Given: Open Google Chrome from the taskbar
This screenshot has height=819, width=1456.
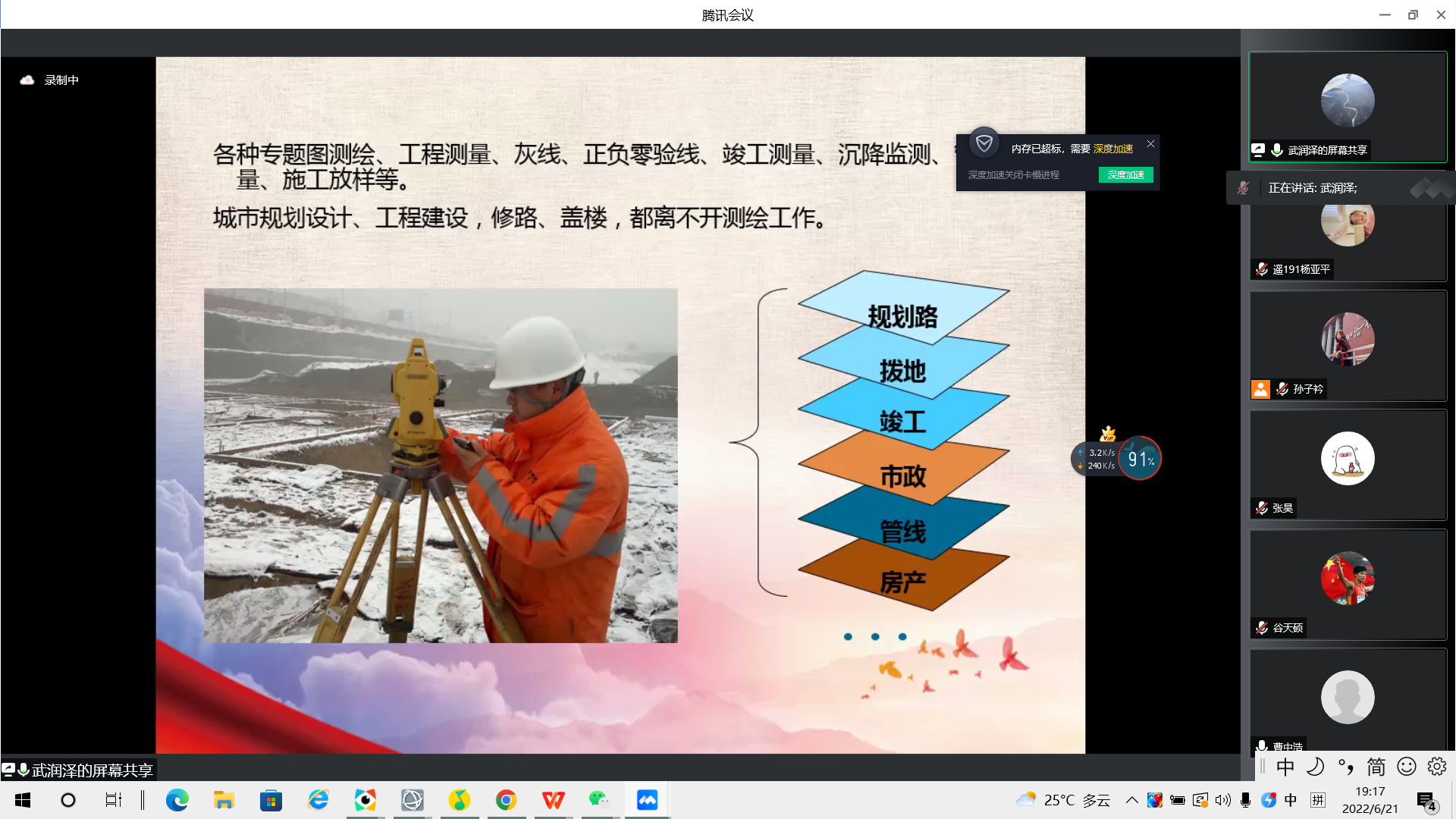Looking at the screenshot, I should (x=506, y=800).
